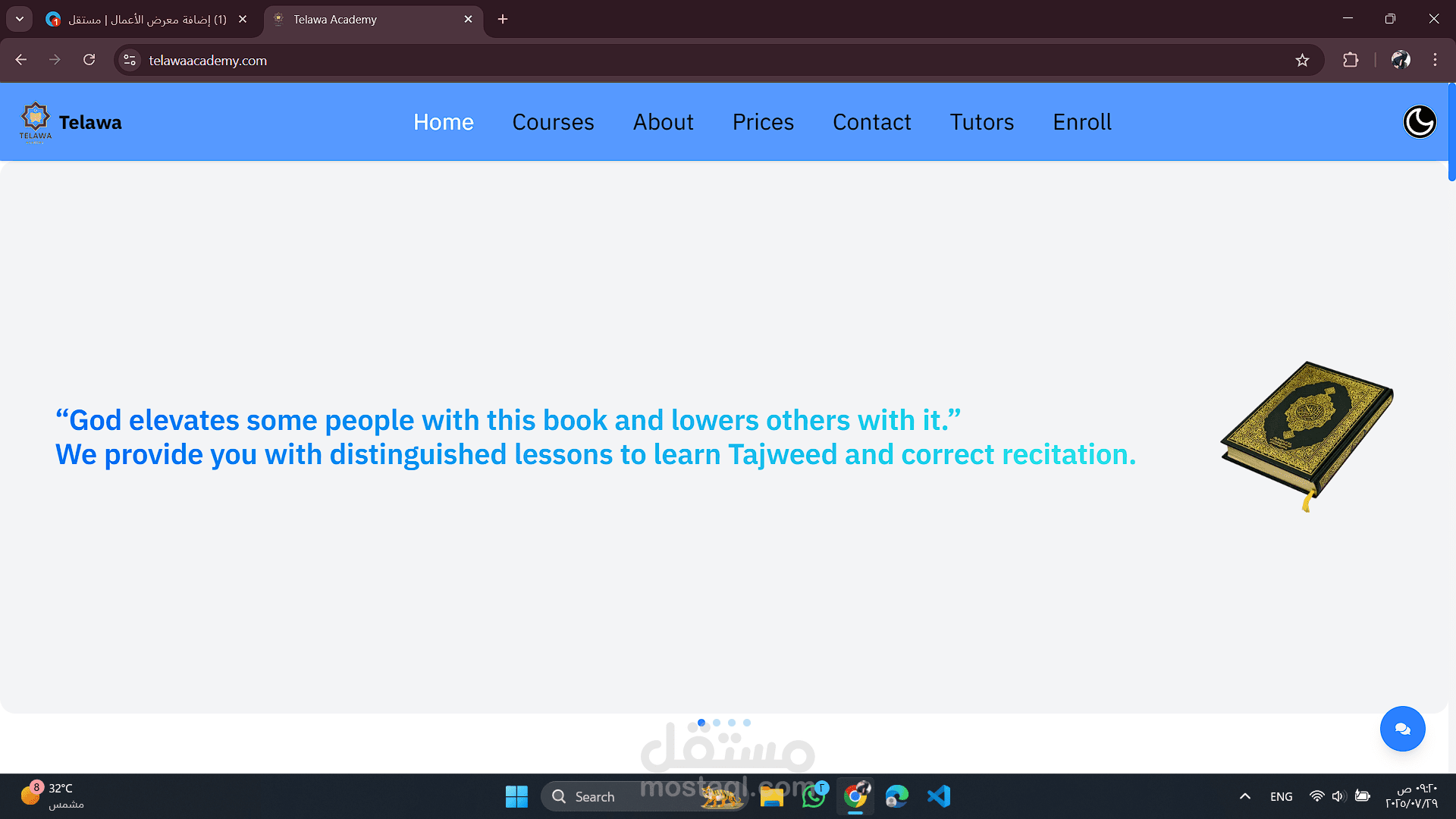Open the browser profile avatar
Screen dimensions: 1456x819
click(1401, 60)
